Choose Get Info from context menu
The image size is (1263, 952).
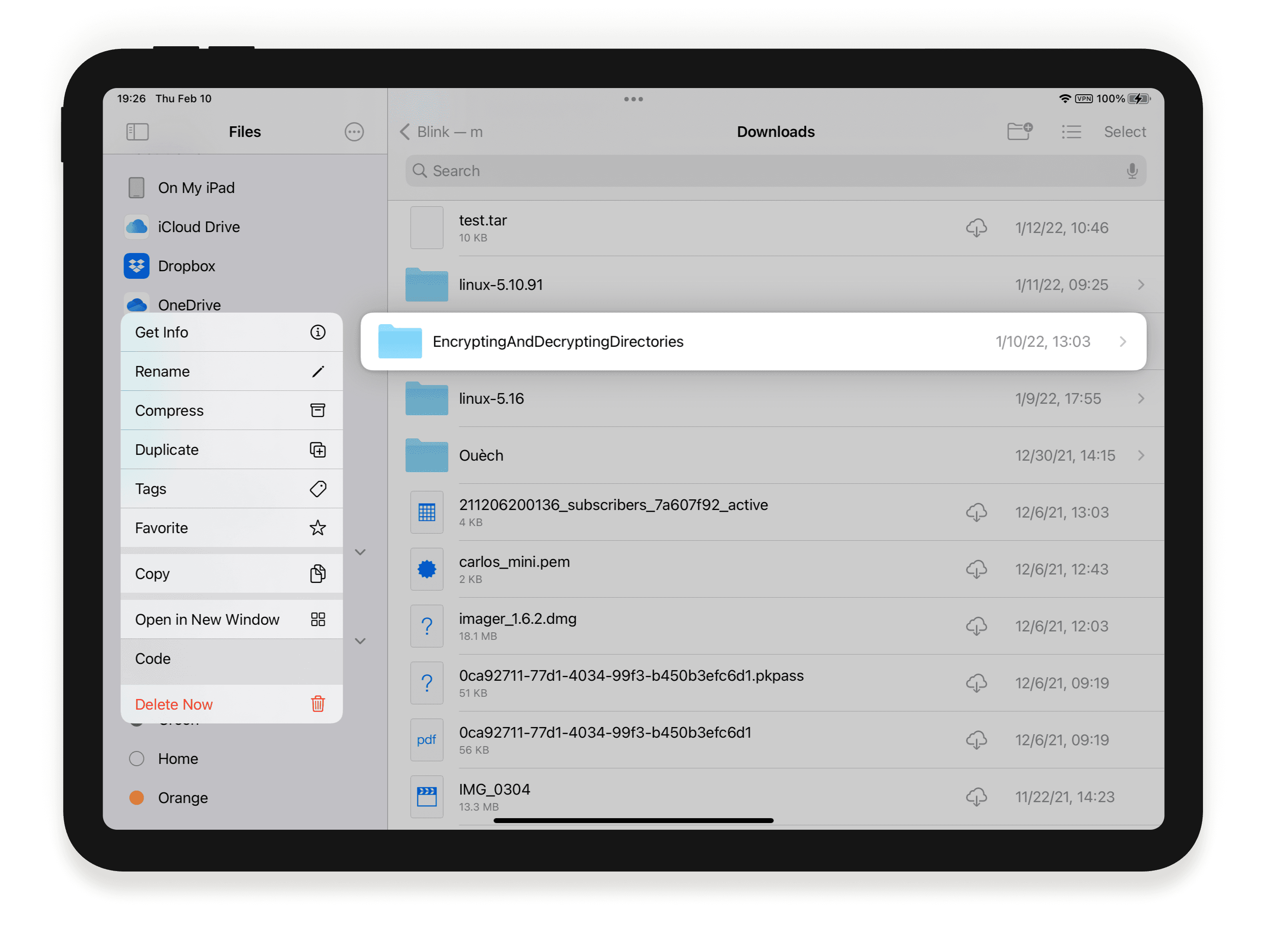tap(231, 332)
